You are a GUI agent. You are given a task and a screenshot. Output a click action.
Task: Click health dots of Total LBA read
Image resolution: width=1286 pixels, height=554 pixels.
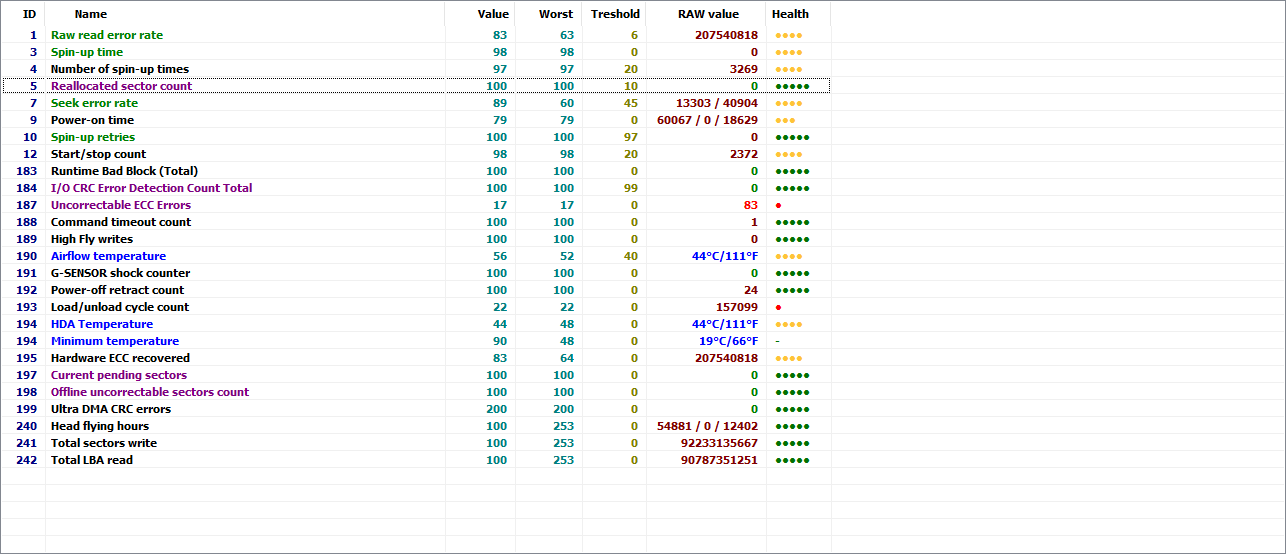[x=792, y=460]
